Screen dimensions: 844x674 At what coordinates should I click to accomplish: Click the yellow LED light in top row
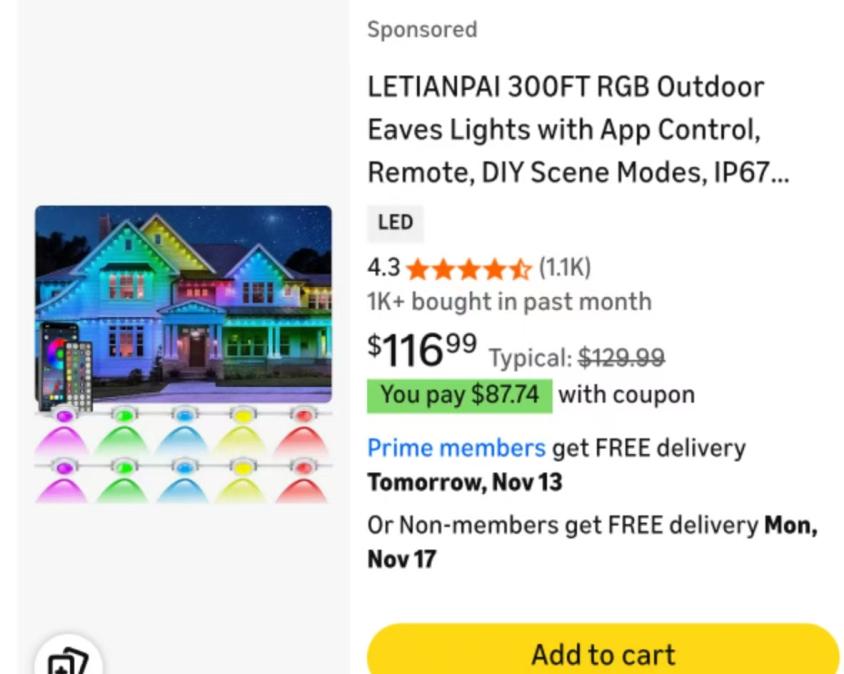click(243, 414)
